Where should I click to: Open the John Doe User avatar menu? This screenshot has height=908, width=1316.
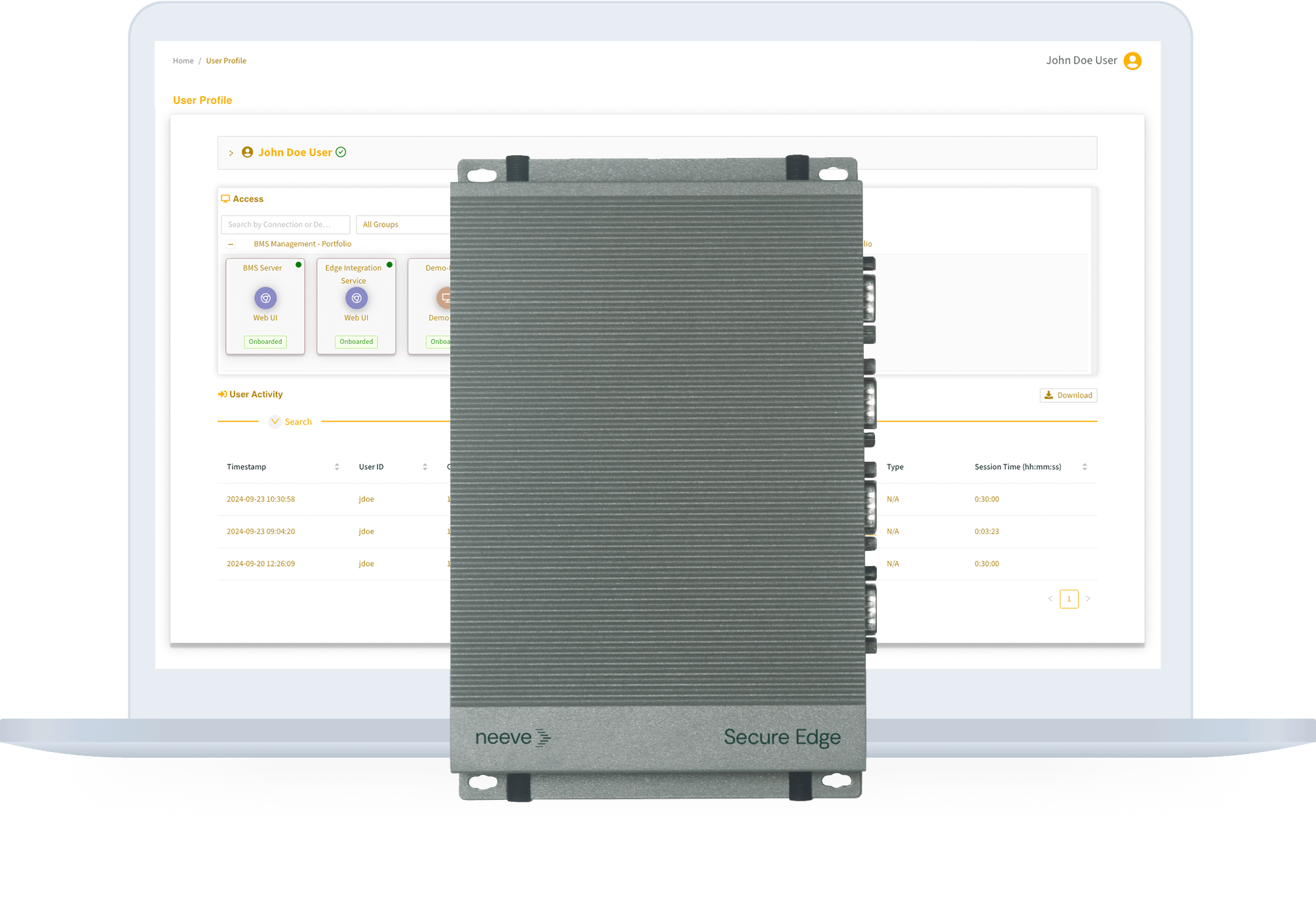[x=1132, y=61]
